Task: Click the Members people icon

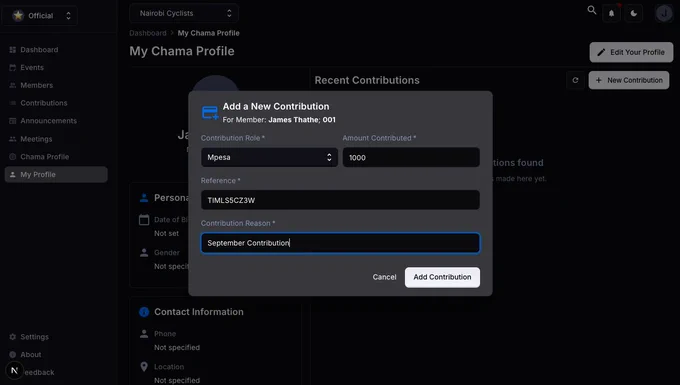Action: (13, 85)
